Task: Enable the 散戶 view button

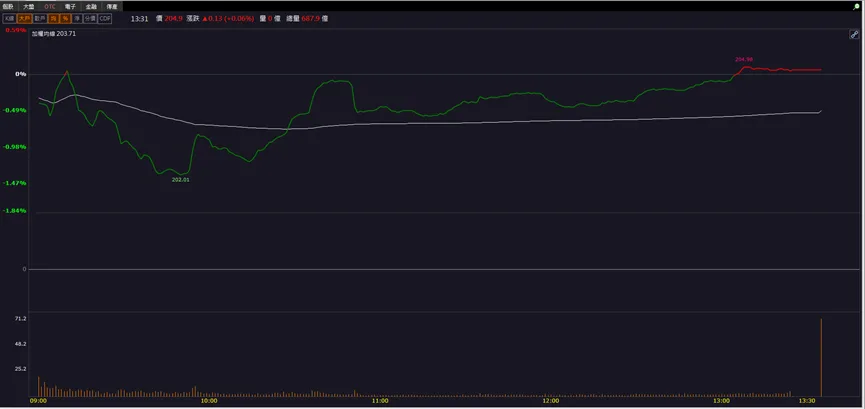Action: (40, 19)
